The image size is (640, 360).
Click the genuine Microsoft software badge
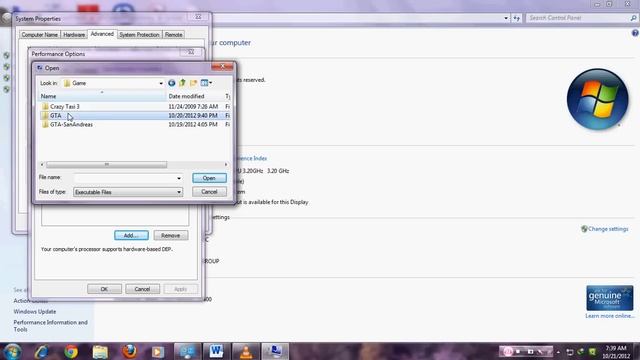point(610,298)
